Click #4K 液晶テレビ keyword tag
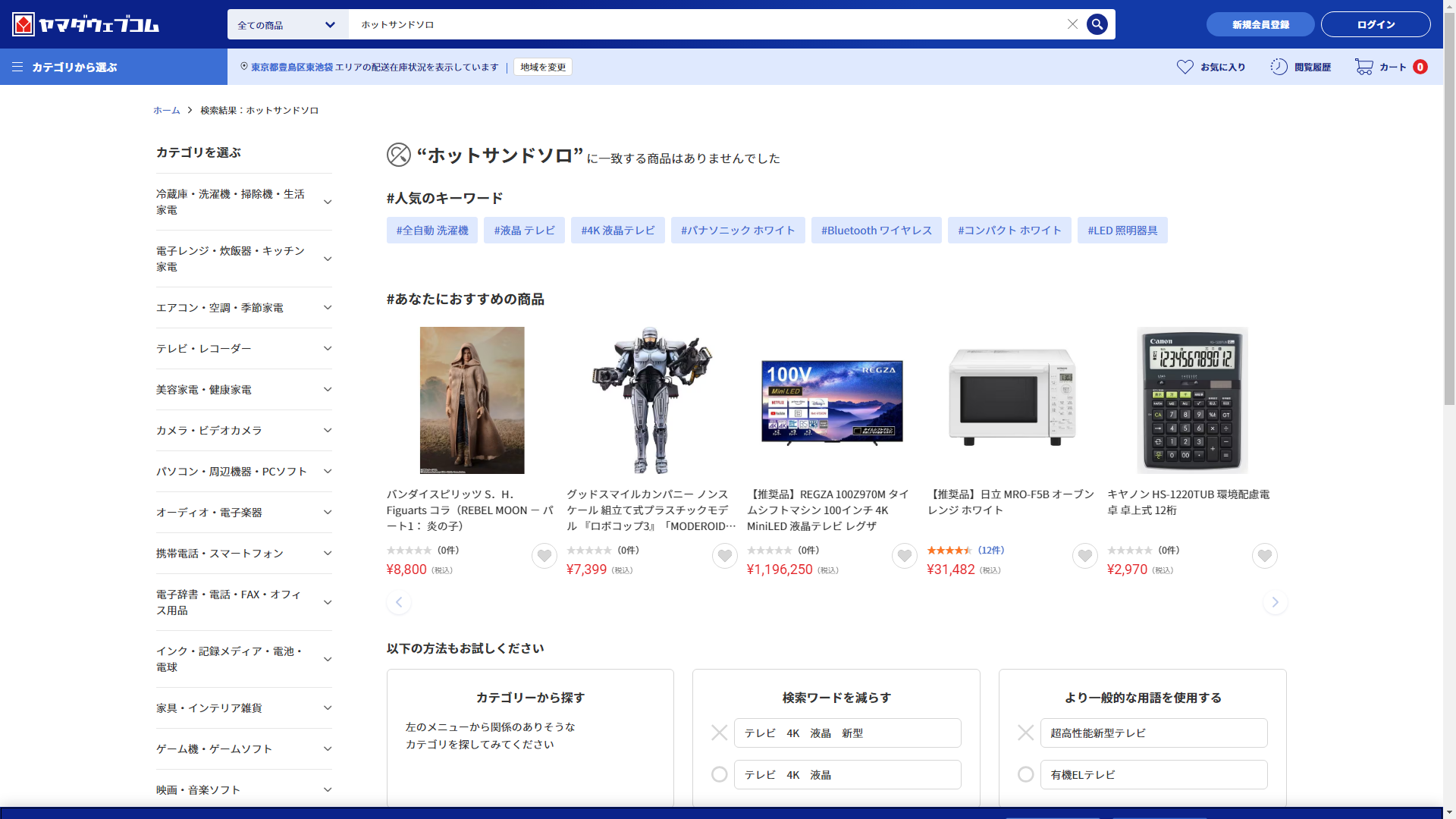The image size is (1456, 819). (x=617, y=231)
